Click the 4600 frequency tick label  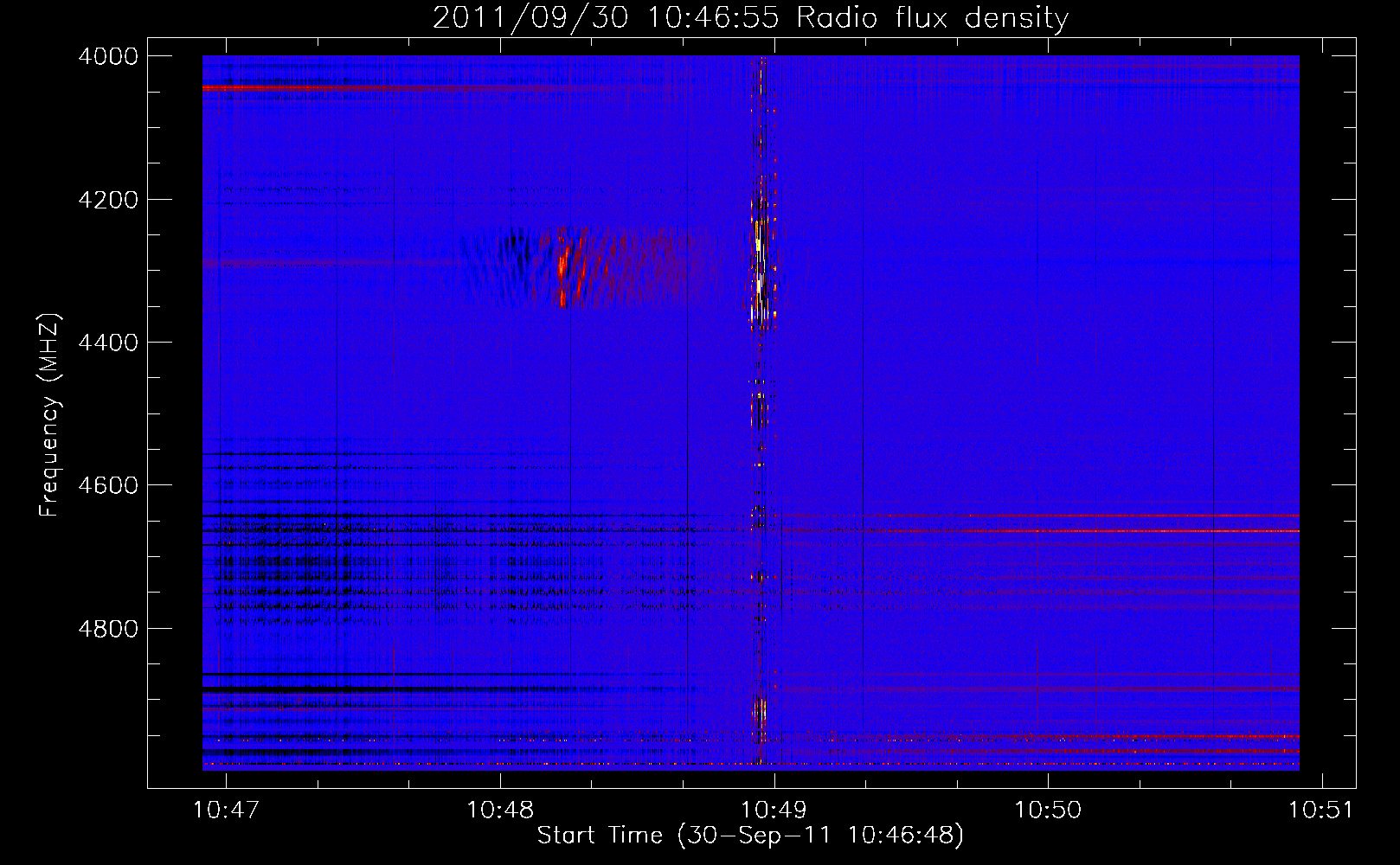(x=108, y=485)
